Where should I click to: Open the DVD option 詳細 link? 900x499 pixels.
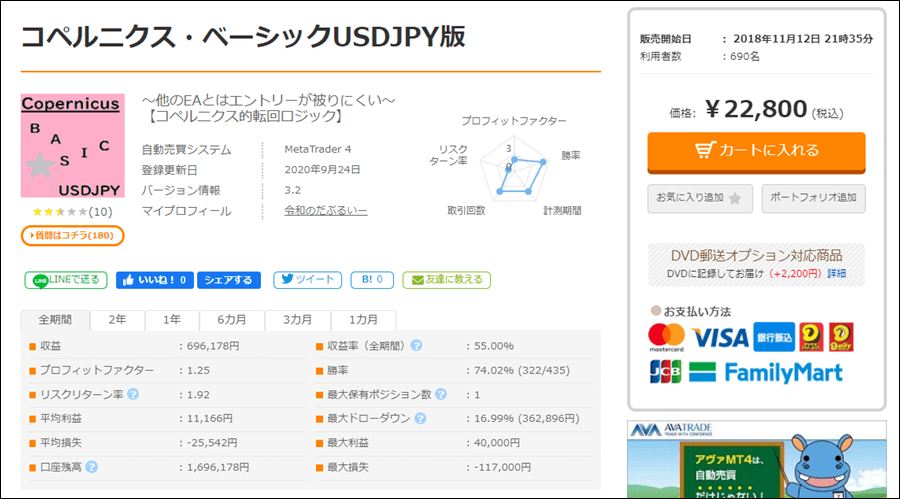pyautogui.click(x=836, y=273)
